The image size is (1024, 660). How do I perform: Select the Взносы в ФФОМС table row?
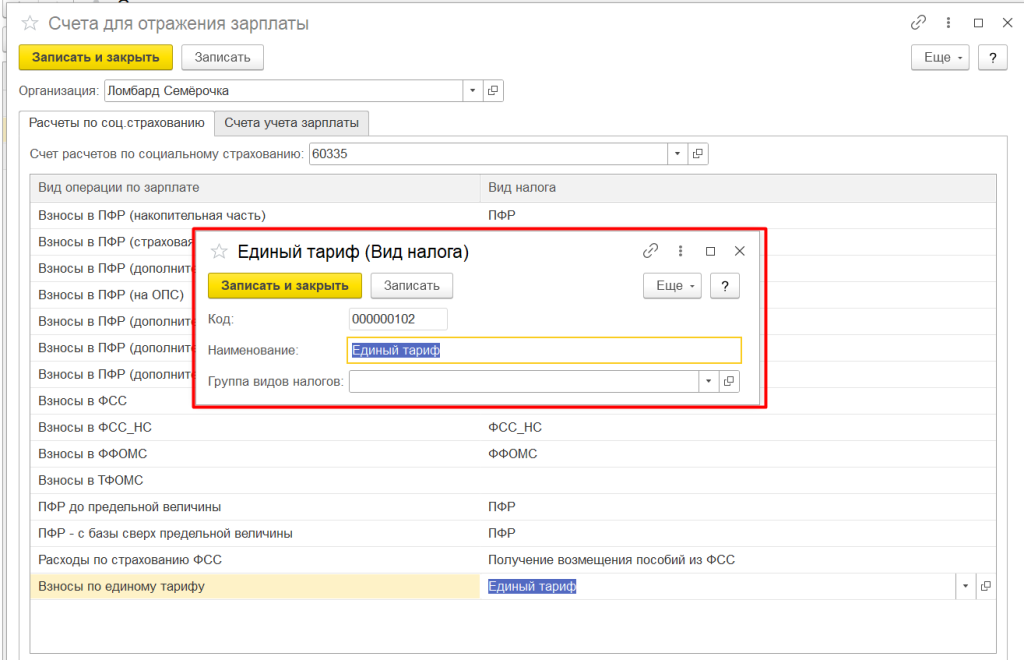[x=255, y=454]
